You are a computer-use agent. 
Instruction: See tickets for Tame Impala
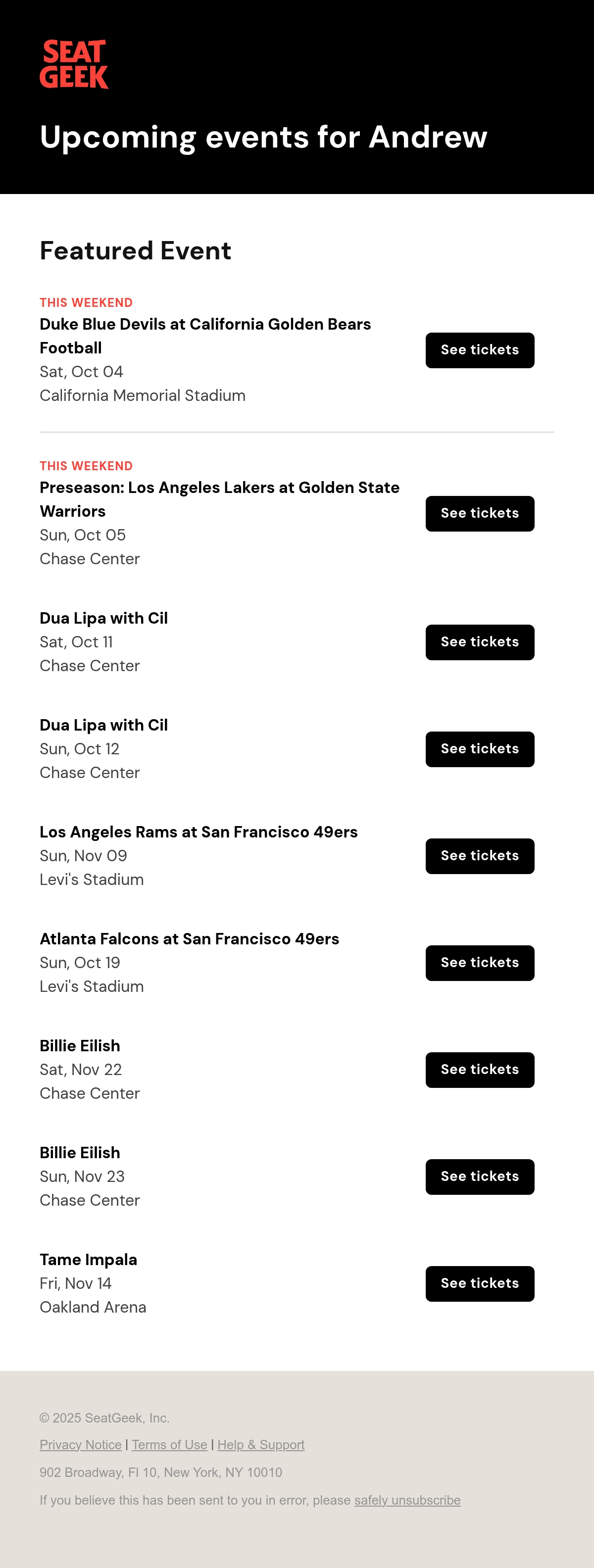[x=480, y=1284]
